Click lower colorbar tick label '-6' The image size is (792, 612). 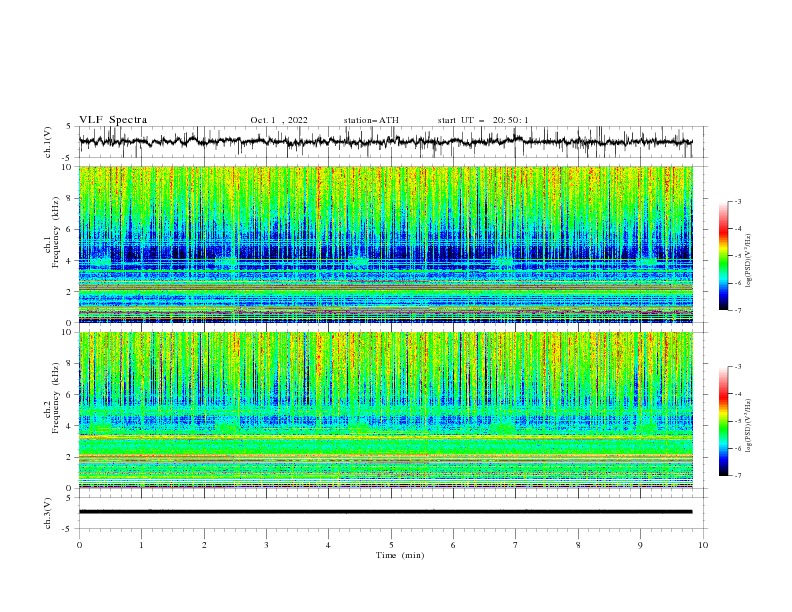737,448
